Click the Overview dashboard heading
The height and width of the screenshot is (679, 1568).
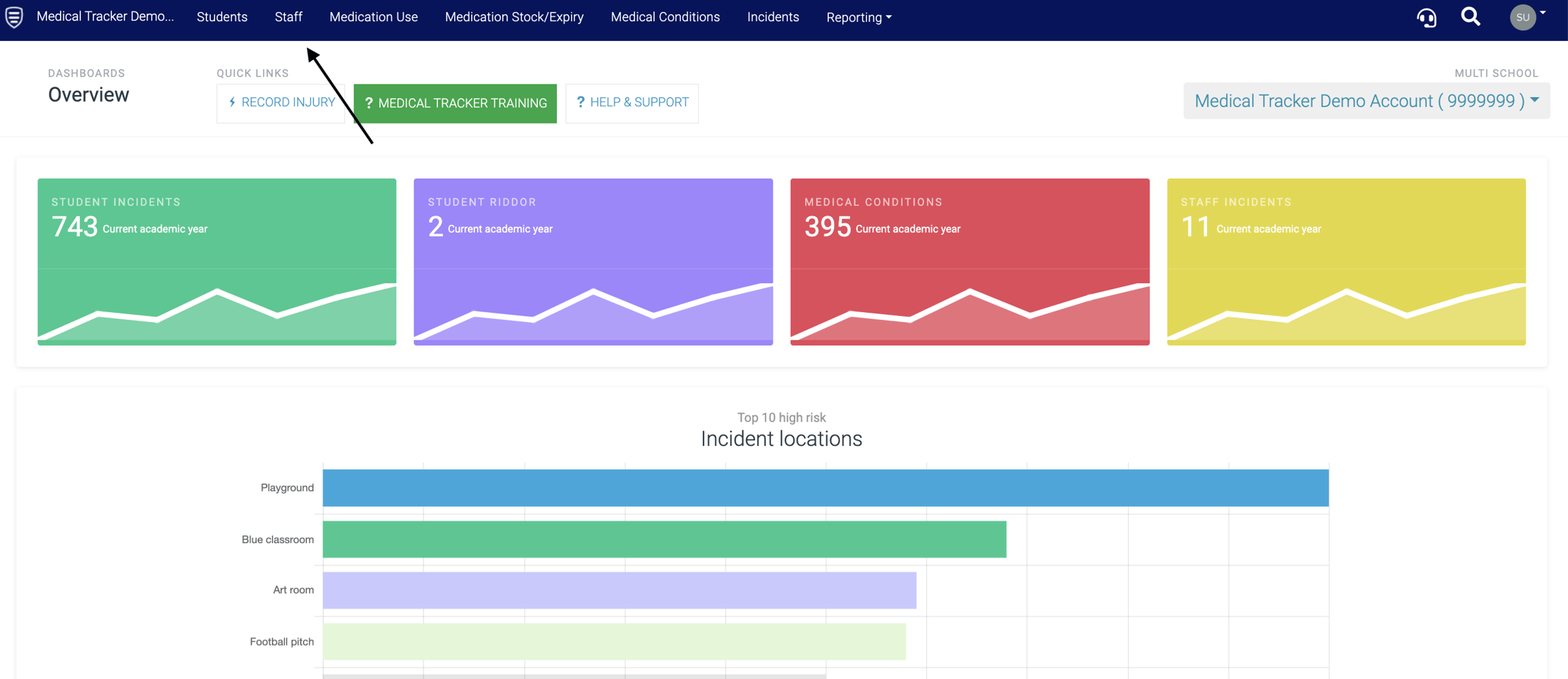[89, 95]
